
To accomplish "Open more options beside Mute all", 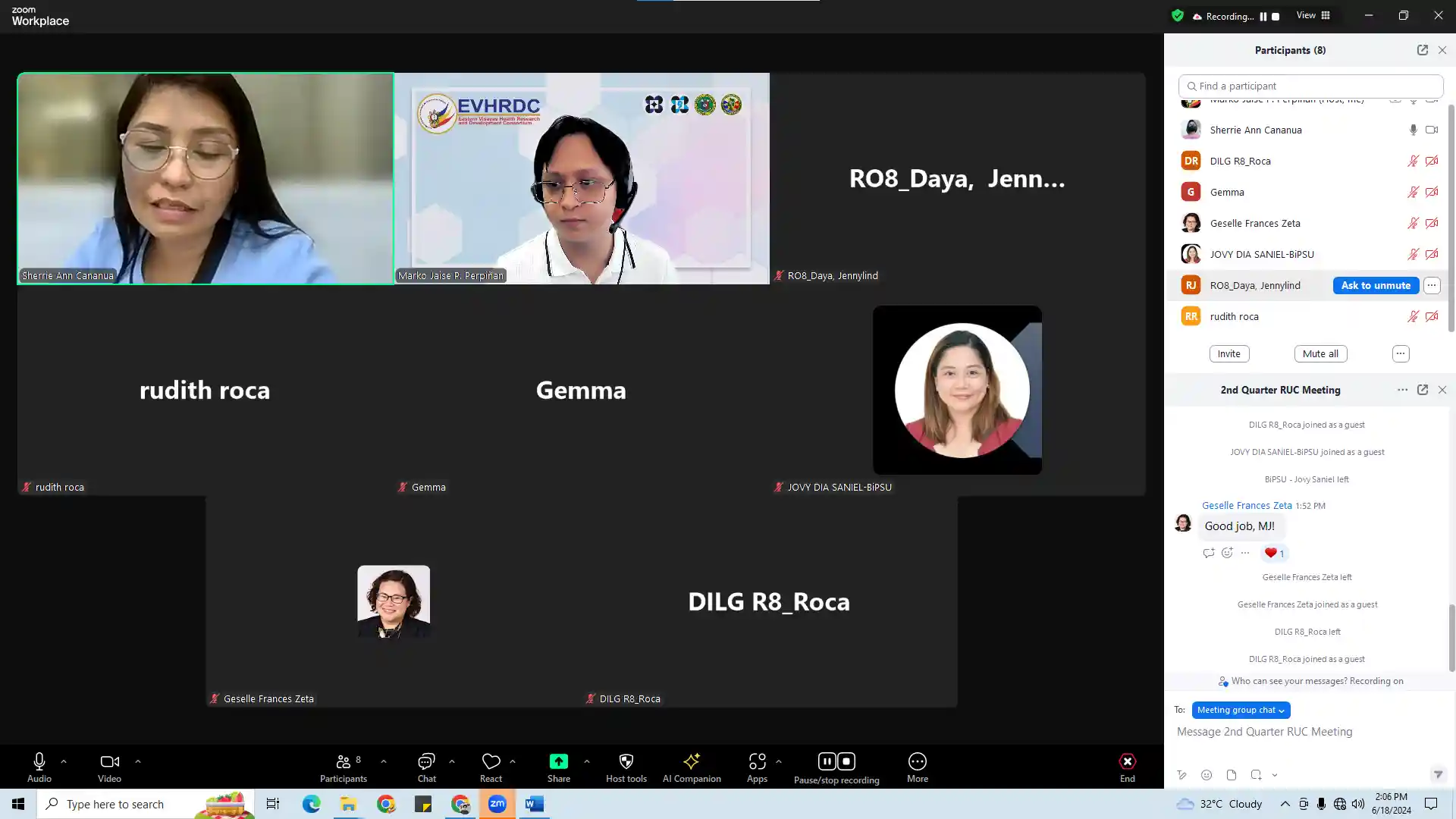I will point(1401,354).
